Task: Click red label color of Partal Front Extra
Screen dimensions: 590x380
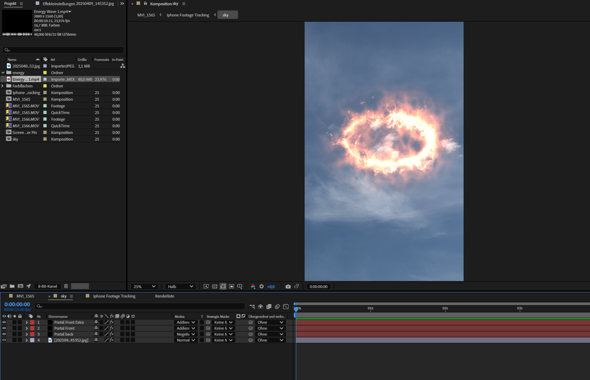Action: pos(32,322)
